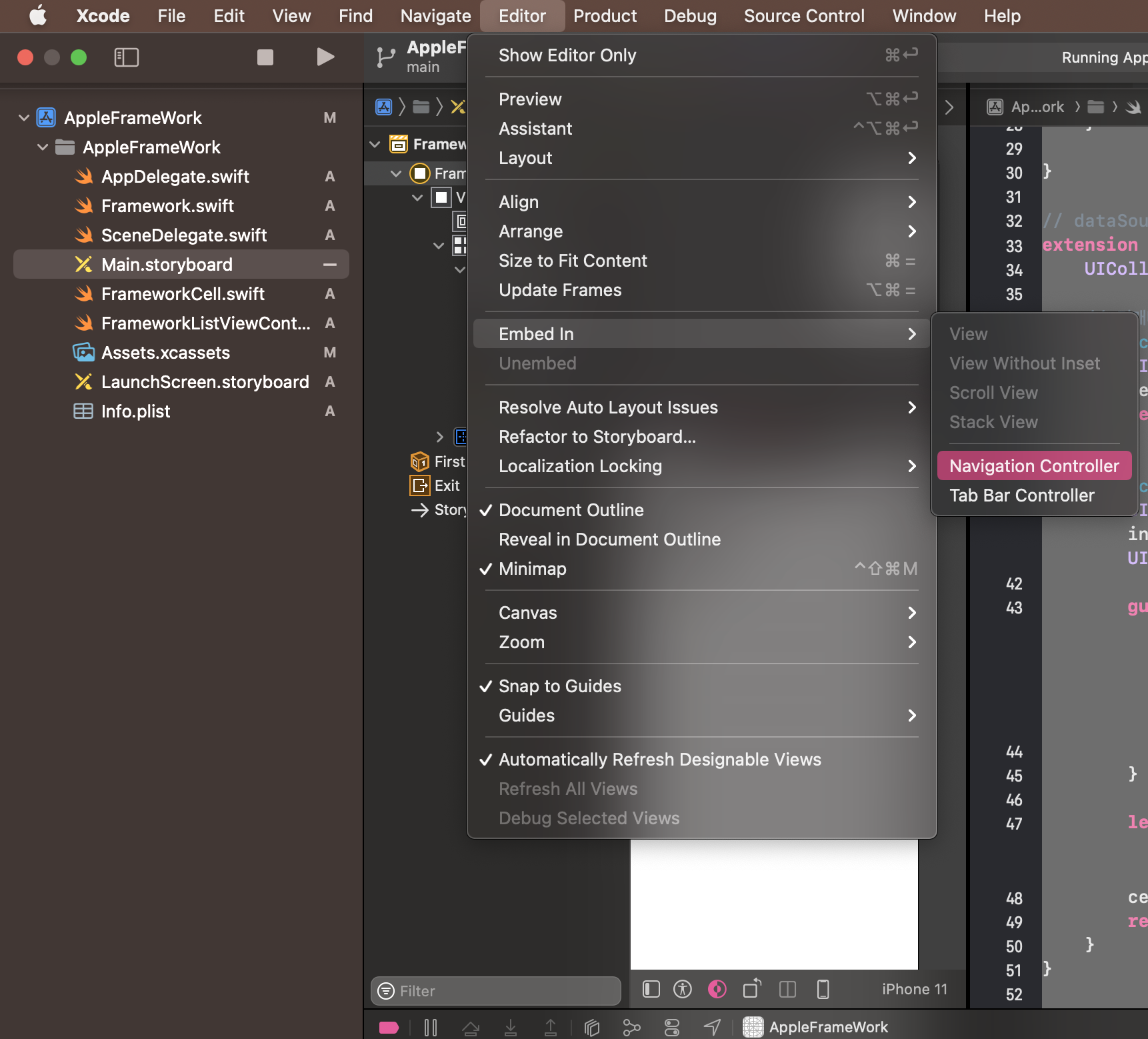The height and width of the screenshot is (1039, 1148).
Task: Choose Preview from Editor menu
Action: pos(702,99)
